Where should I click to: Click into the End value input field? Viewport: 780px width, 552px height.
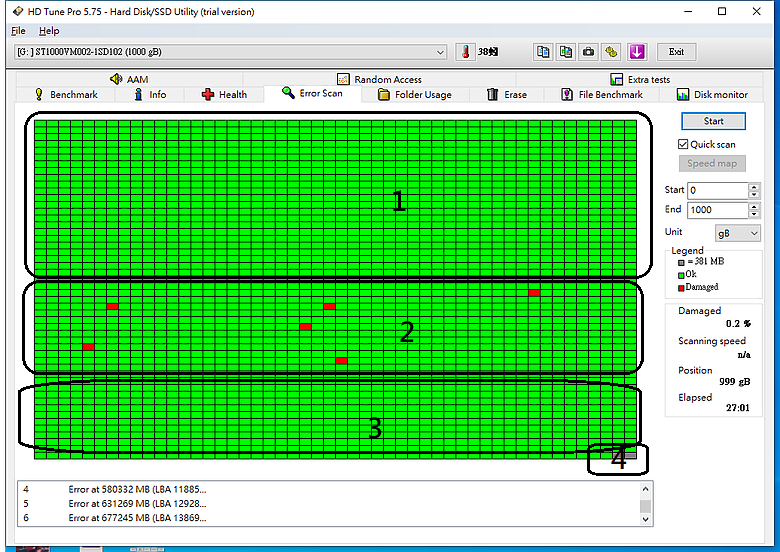point(715,211)
